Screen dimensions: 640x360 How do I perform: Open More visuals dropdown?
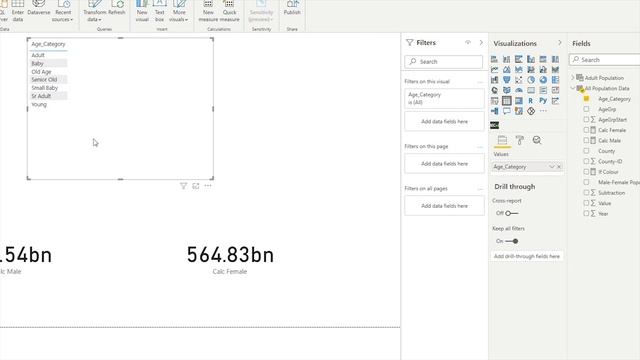tap(179, 11)
